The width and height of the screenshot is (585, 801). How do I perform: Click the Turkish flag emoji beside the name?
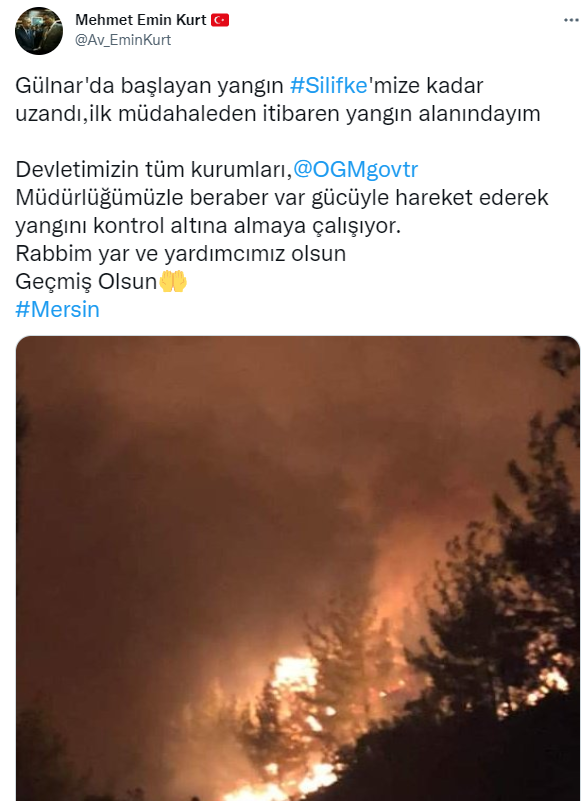click(x=220, y=20)
